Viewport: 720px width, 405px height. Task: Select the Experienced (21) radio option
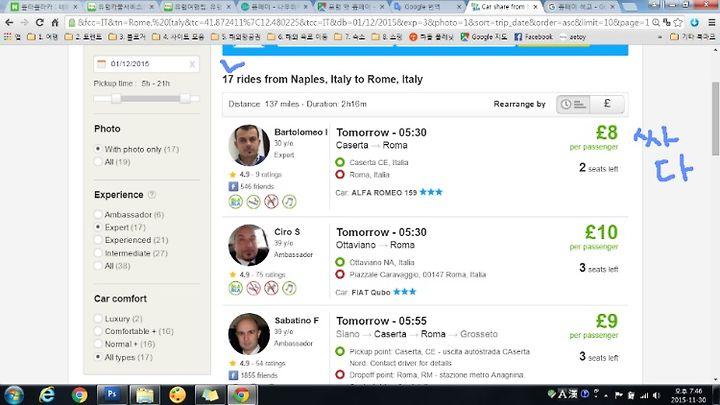pyautogui.click(x=98, y=240)
